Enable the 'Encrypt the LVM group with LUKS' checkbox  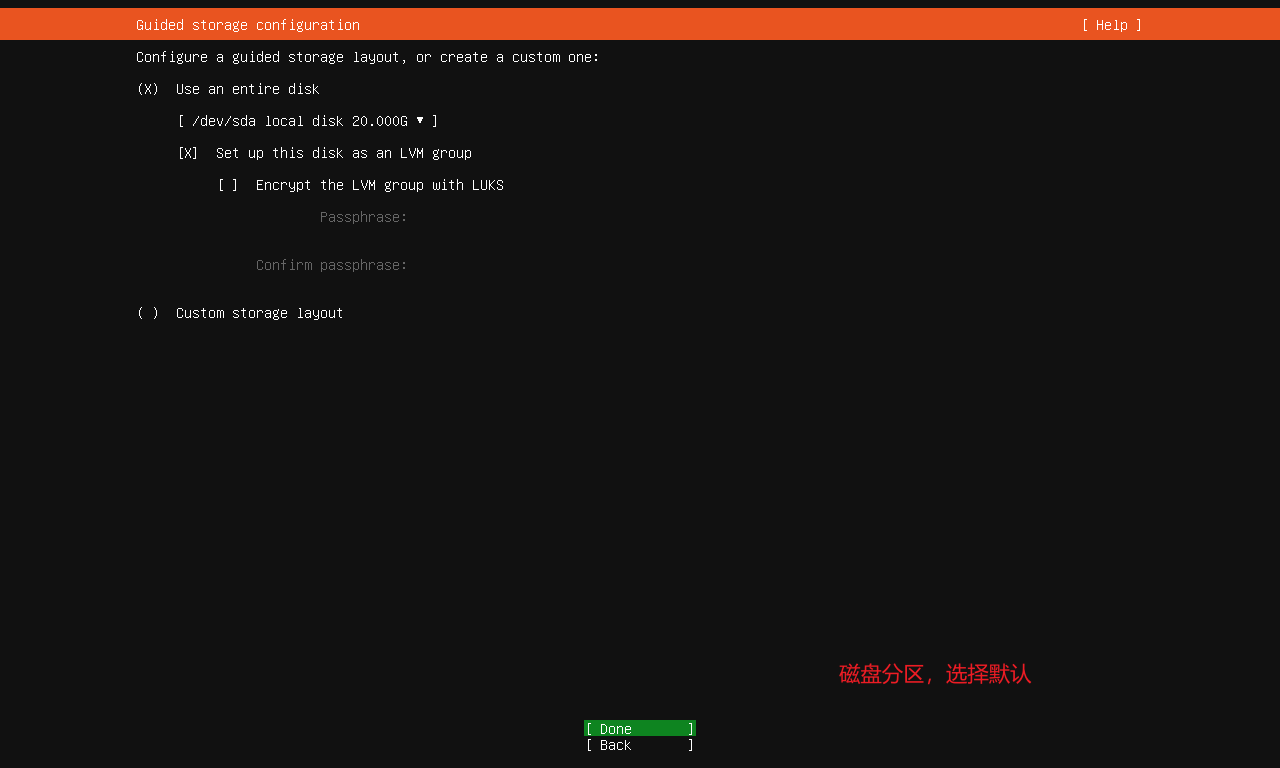click(x=228, y=185)
